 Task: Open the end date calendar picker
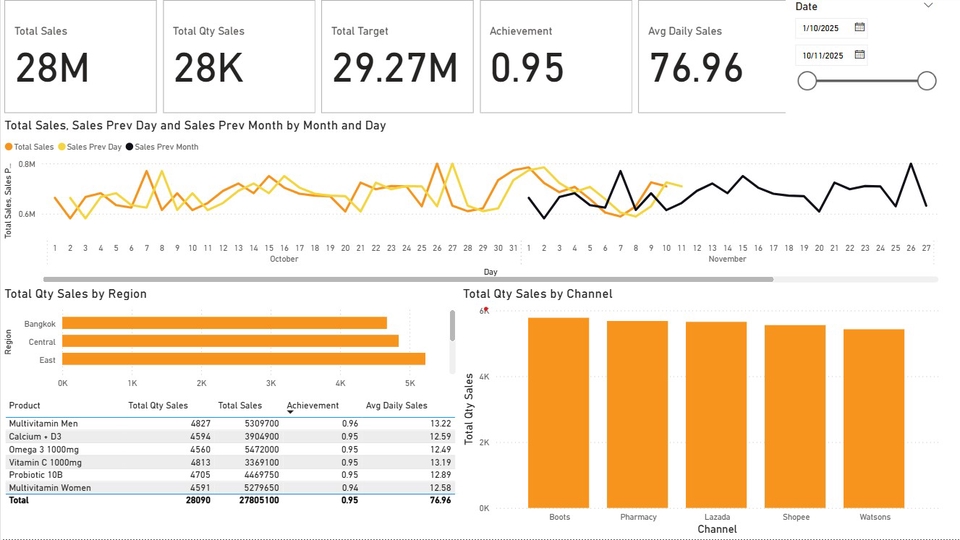(860, 55)
